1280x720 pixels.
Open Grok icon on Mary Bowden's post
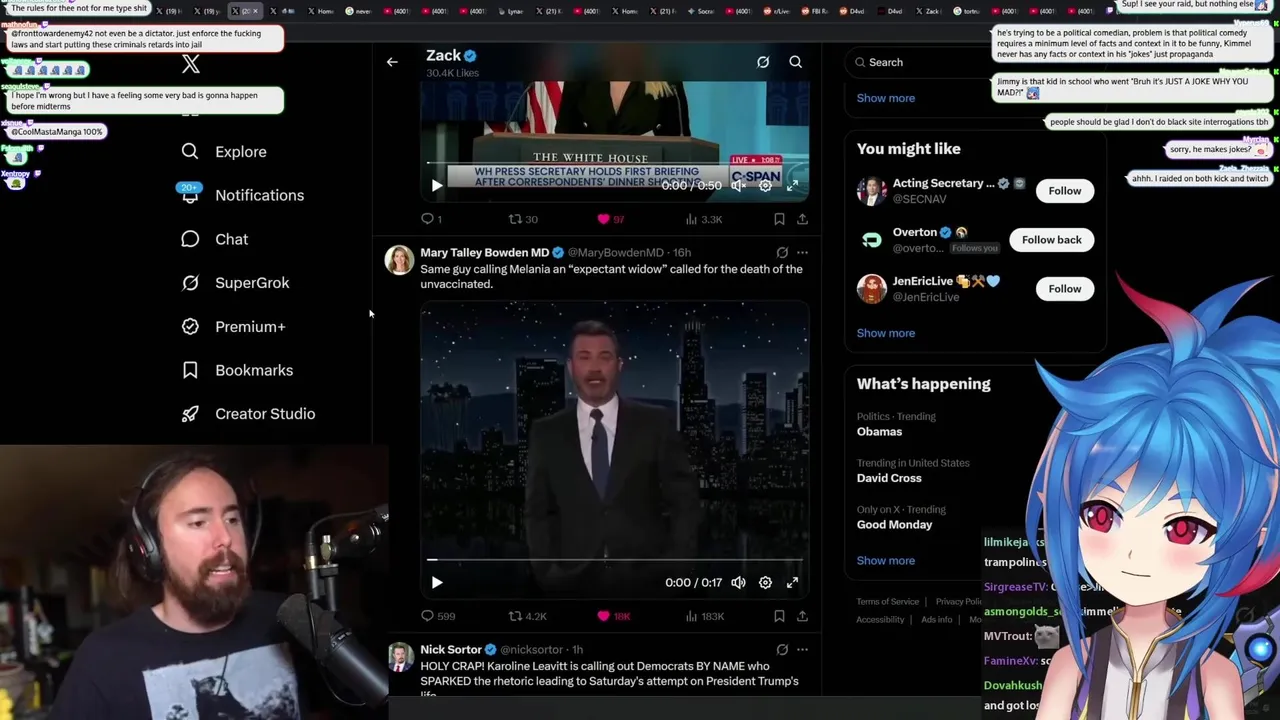782,253
